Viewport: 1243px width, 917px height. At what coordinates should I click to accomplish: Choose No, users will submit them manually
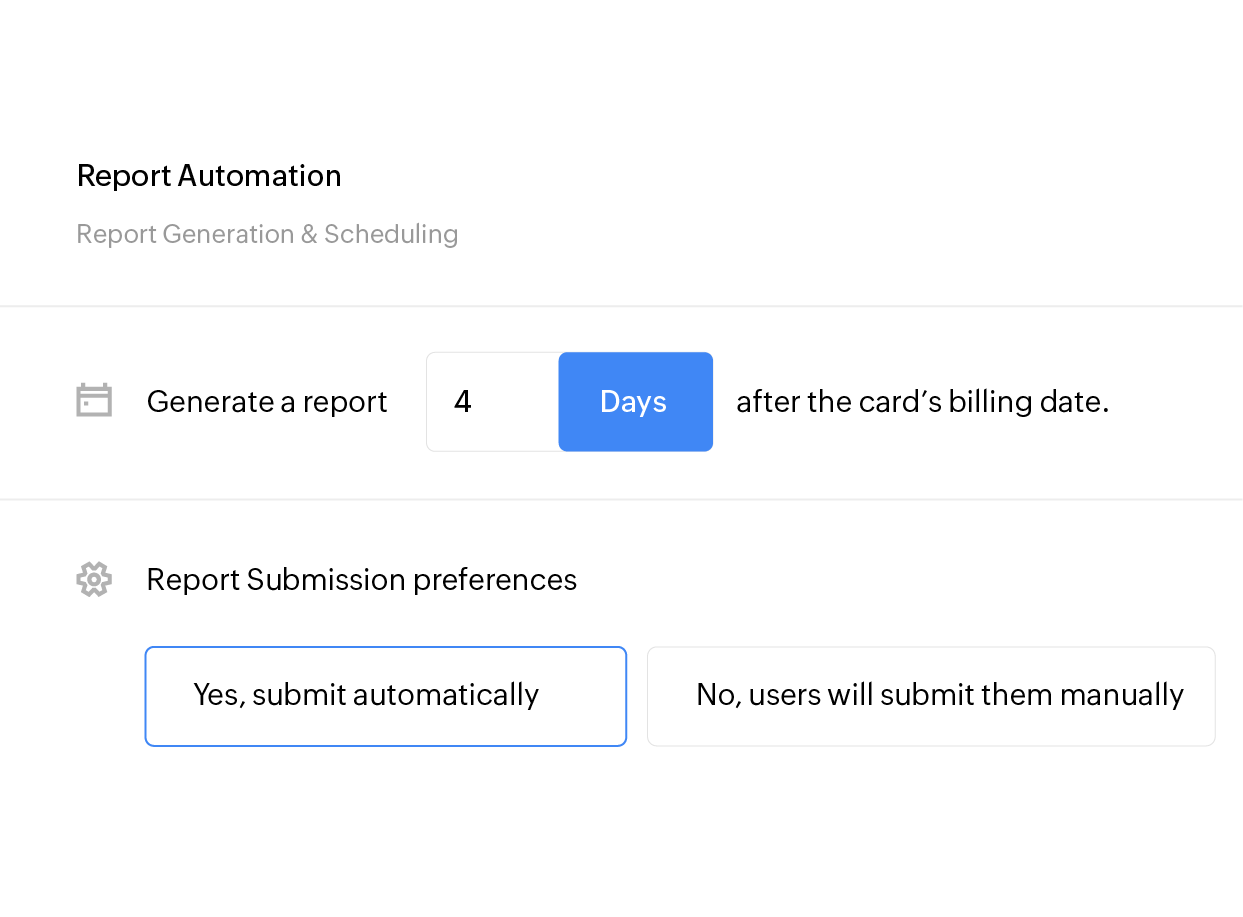point(930,696)
